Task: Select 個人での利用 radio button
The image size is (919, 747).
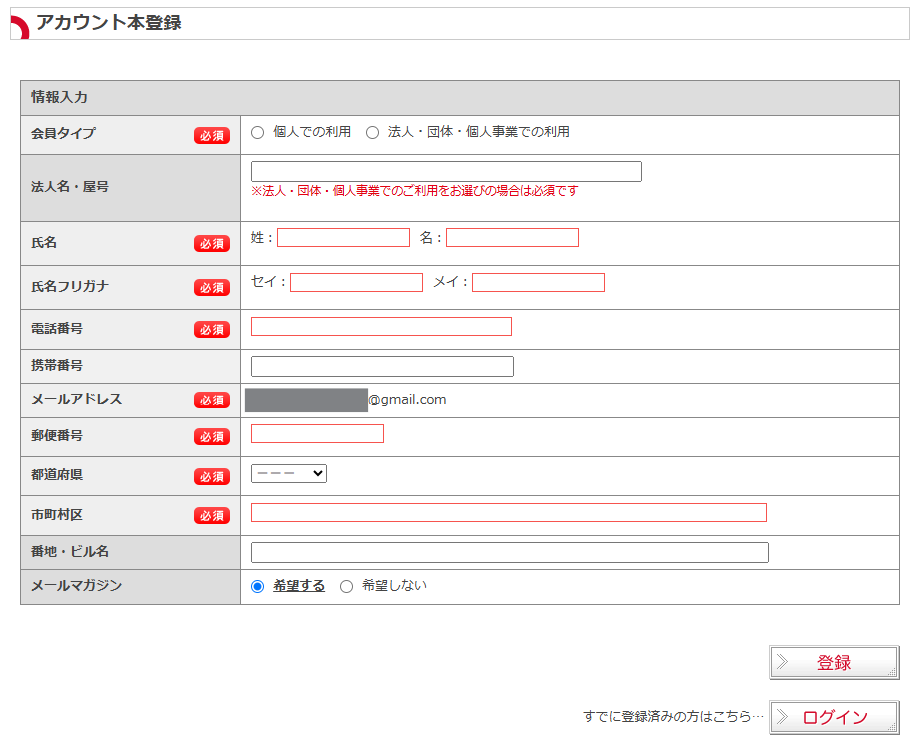Action: tap(257, 132)
